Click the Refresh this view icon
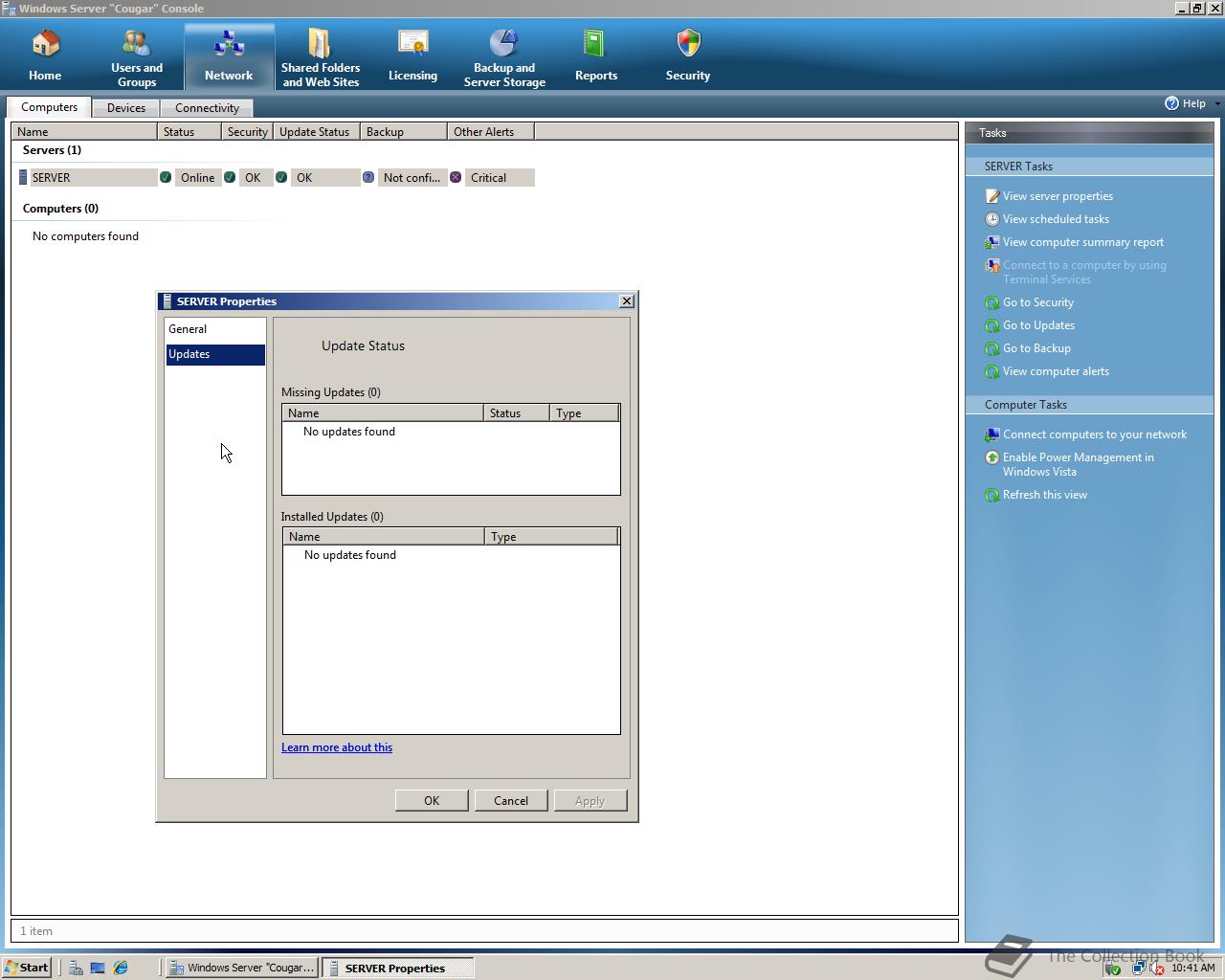The width and height of the screenshot is (1225, 980). pos(992,495)
